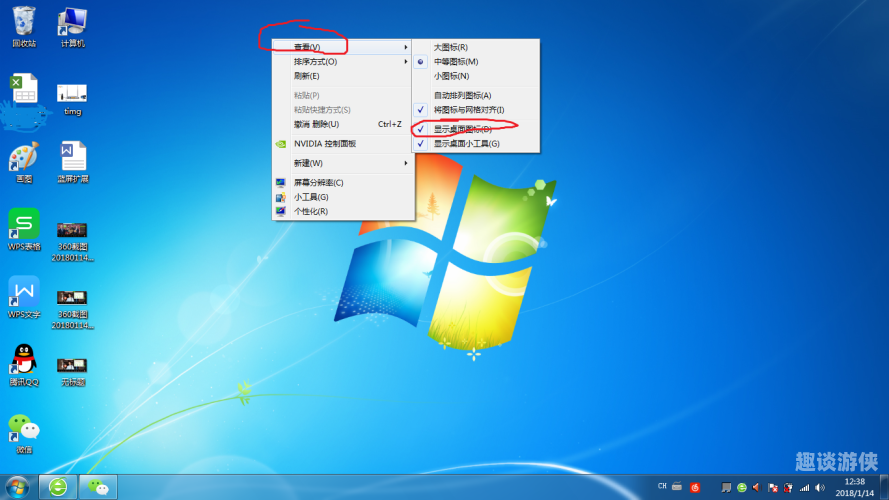Uncheck 显示桌面图标(D) option

[476, 129]
